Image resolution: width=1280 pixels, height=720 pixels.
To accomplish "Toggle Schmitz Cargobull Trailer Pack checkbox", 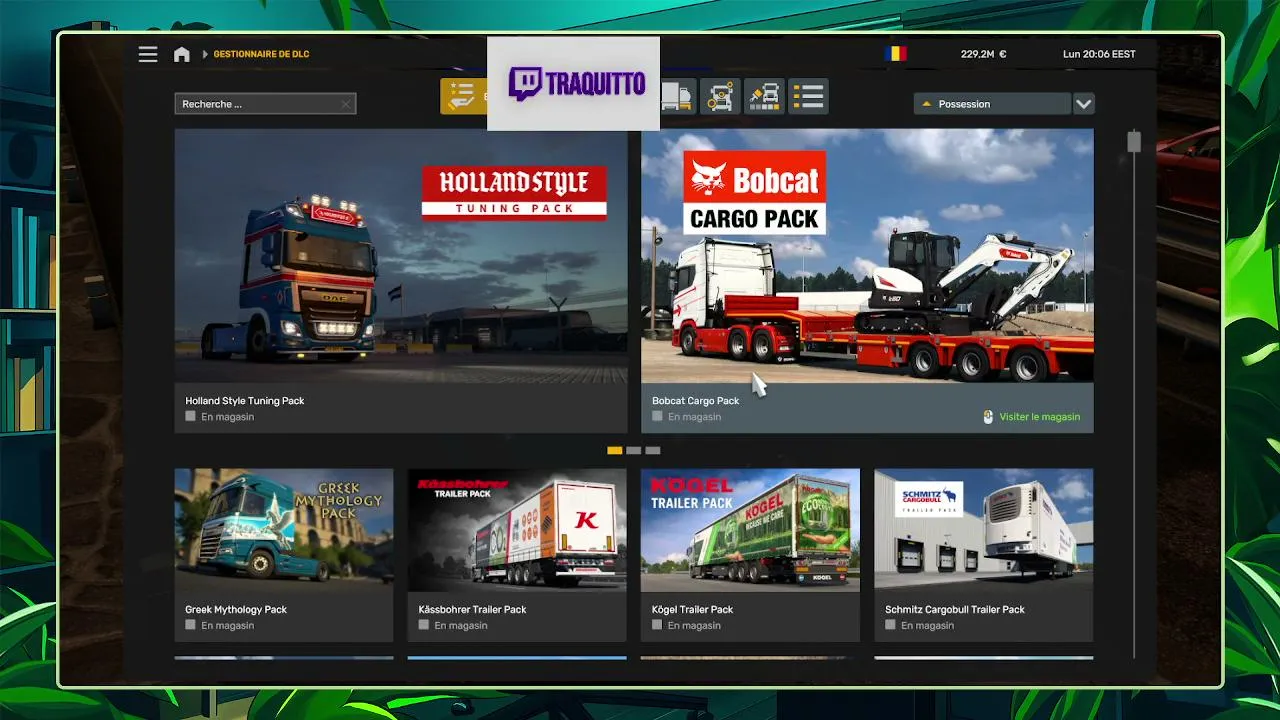I will pos(891,625).
